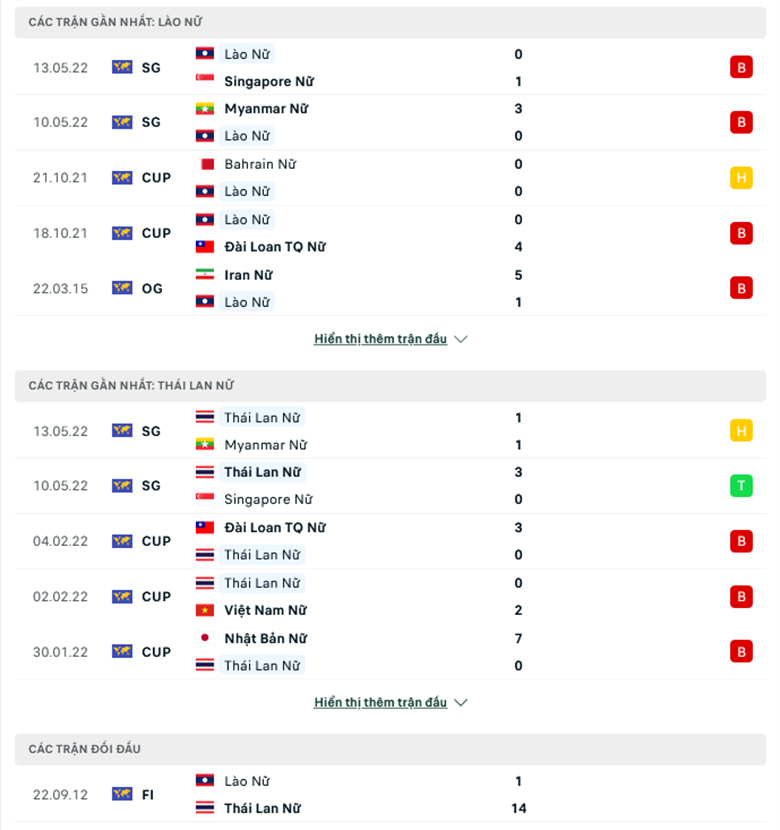Click the Myanmar flag in the 10.05.22 Lào match
The image size is (780, 830).
tap(205, 109)
